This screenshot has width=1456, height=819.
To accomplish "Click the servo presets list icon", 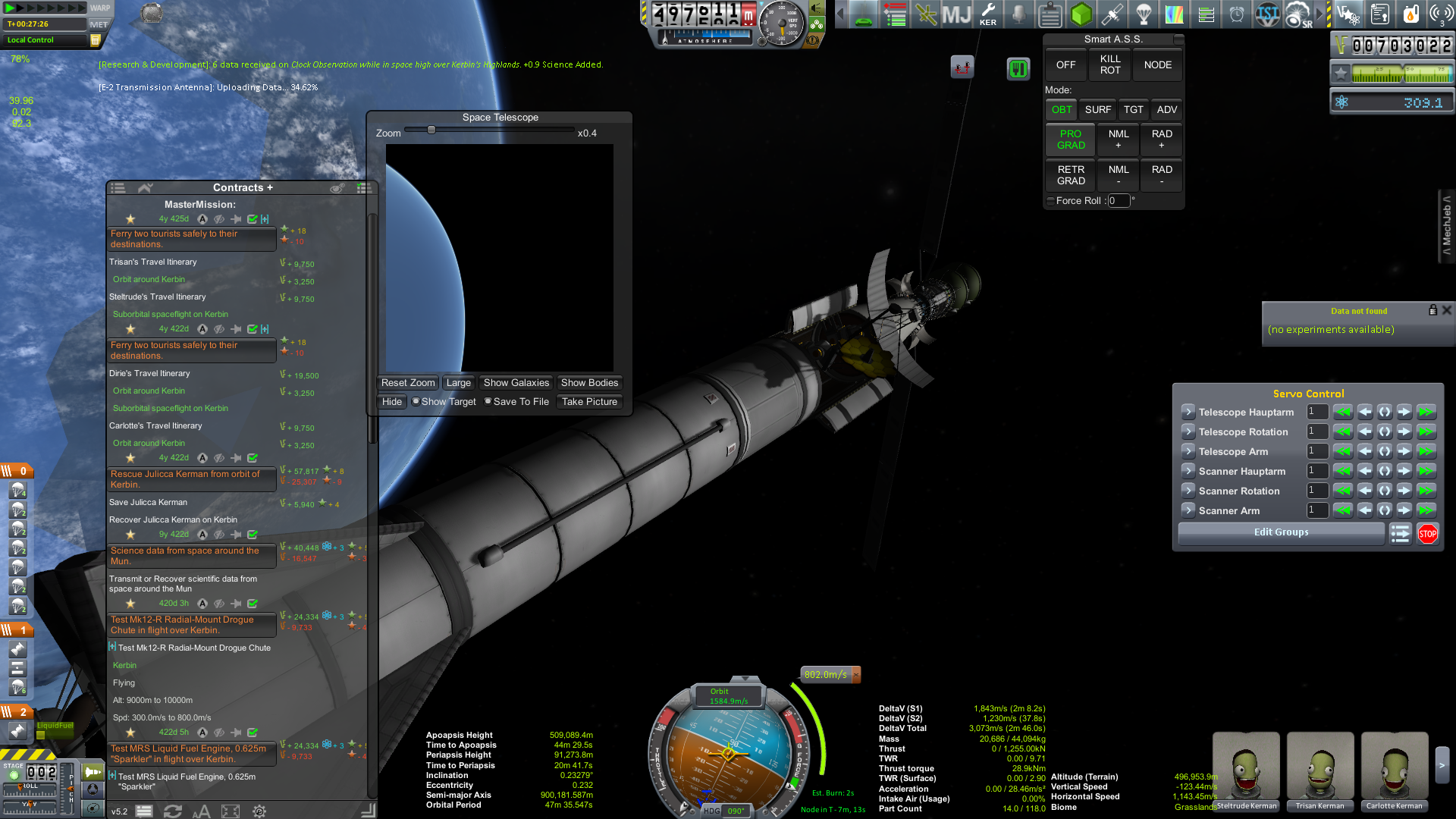I will click(1400, 534).
